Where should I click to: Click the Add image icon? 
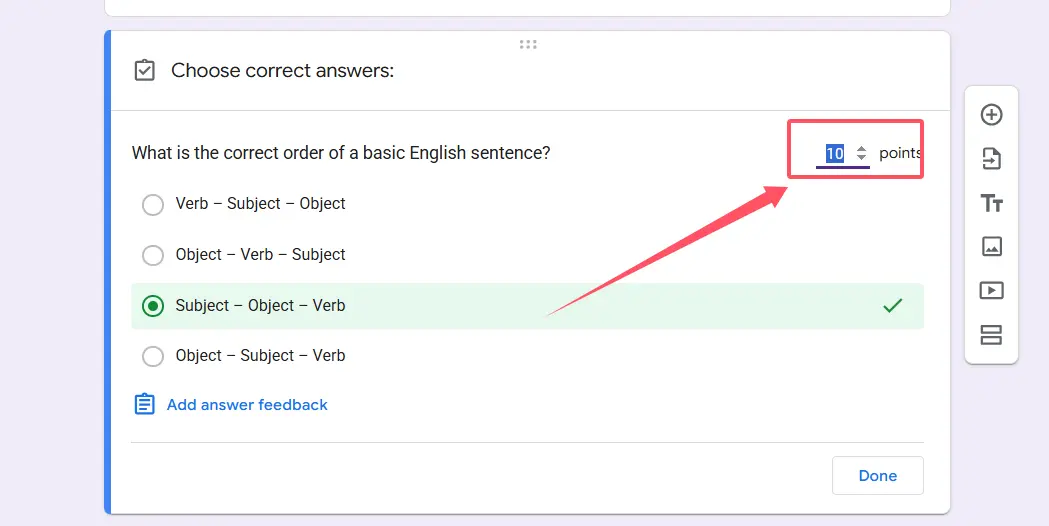(991, 246)
